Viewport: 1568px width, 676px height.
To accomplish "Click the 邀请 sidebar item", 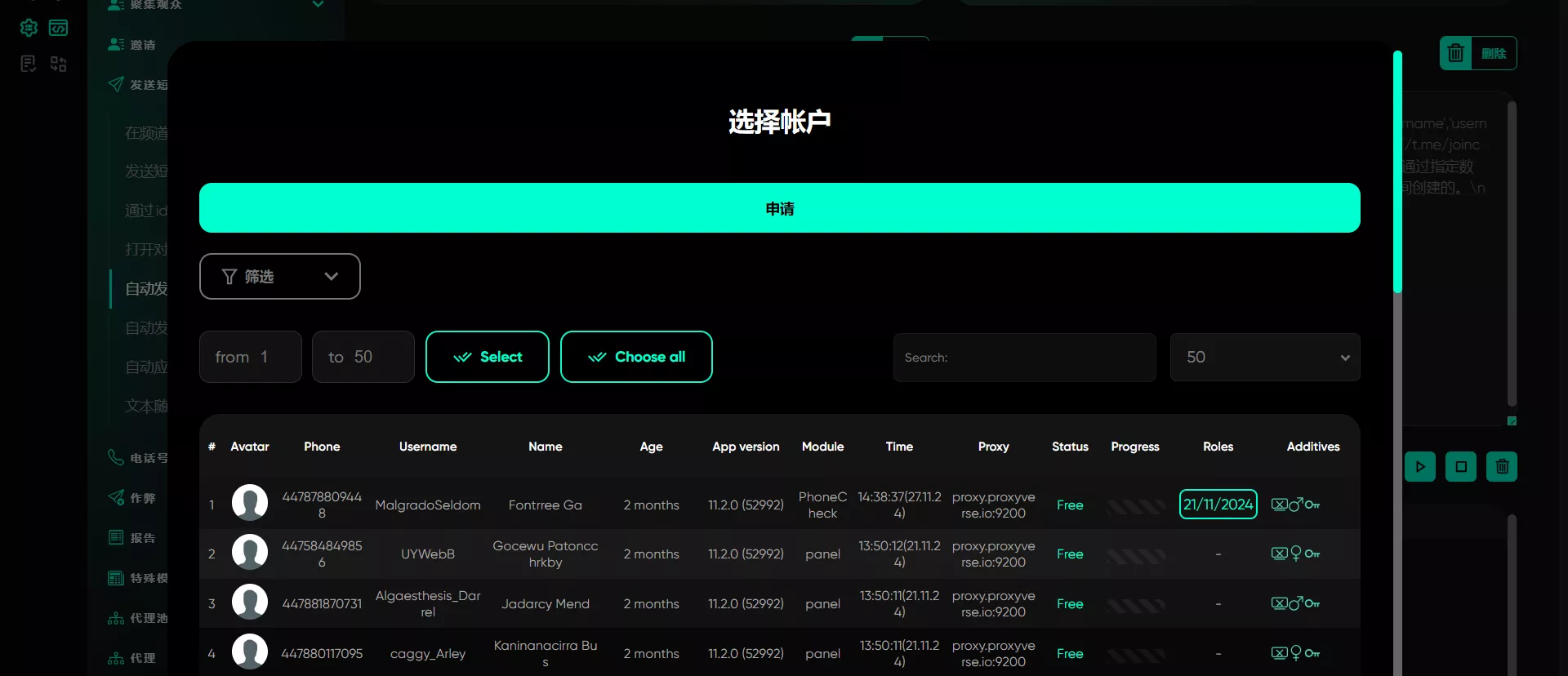I will click(133, 45).
